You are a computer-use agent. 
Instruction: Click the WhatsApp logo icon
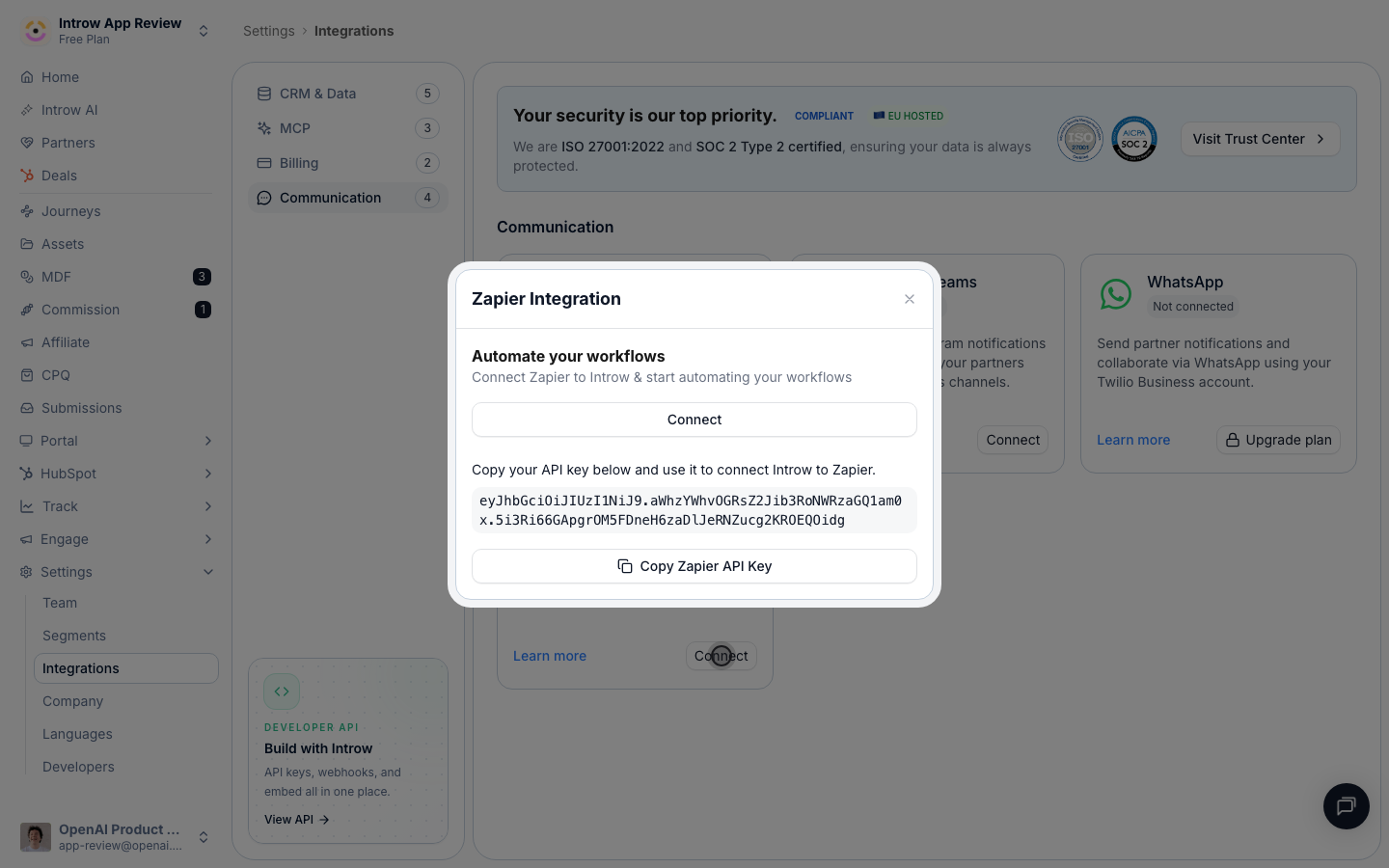click(x=1116, y=294)
